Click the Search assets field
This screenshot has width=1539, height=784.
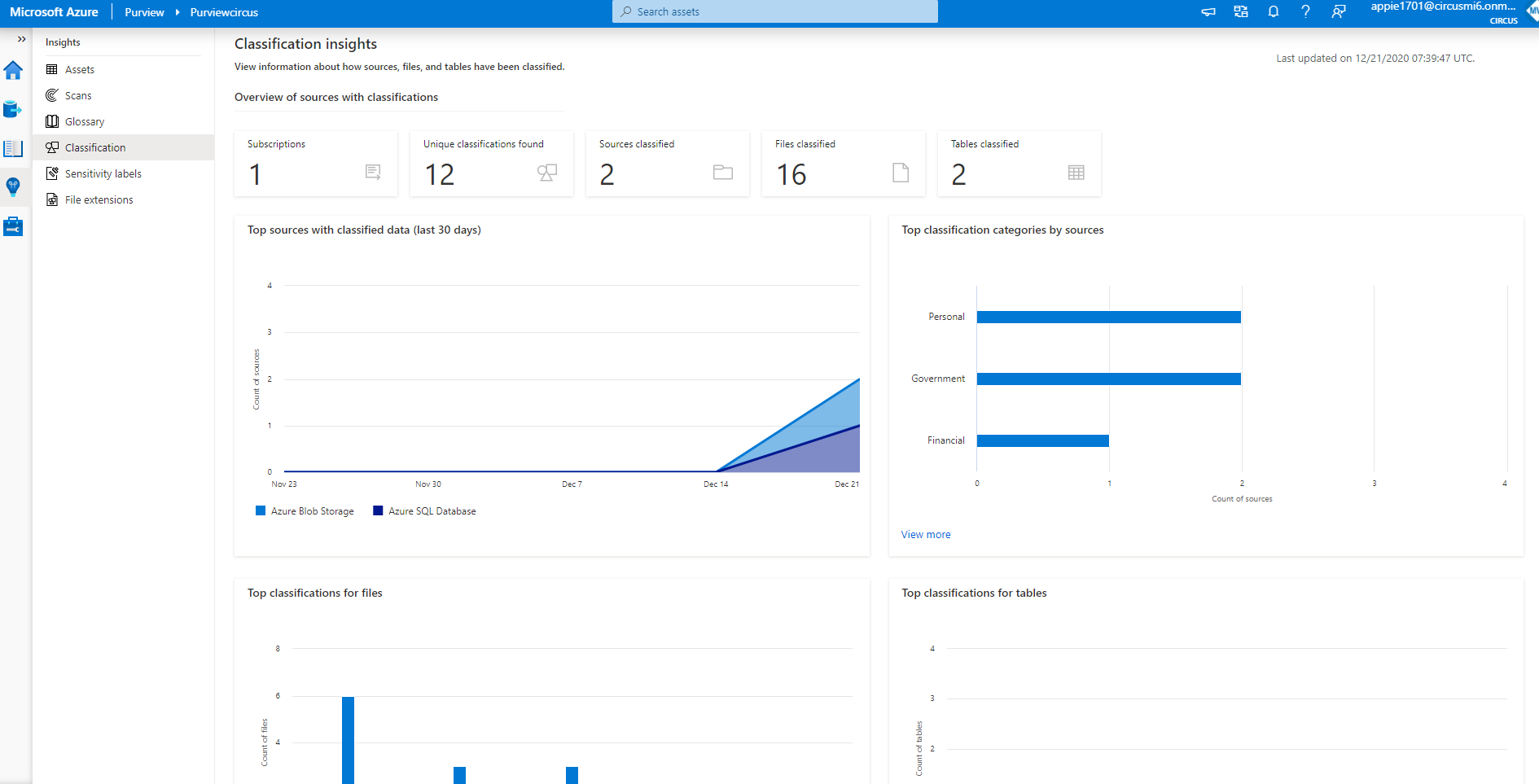pyautogui.click(x=774, y=11)
